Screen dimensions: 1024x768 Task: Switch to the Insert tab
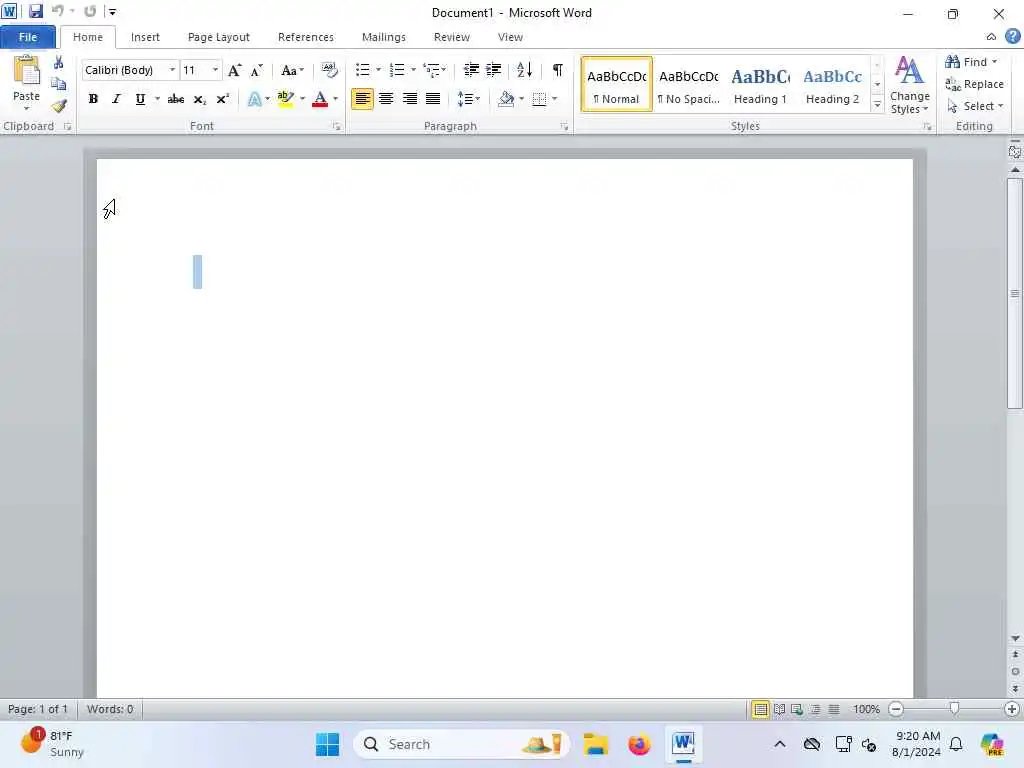coord(145,37)
